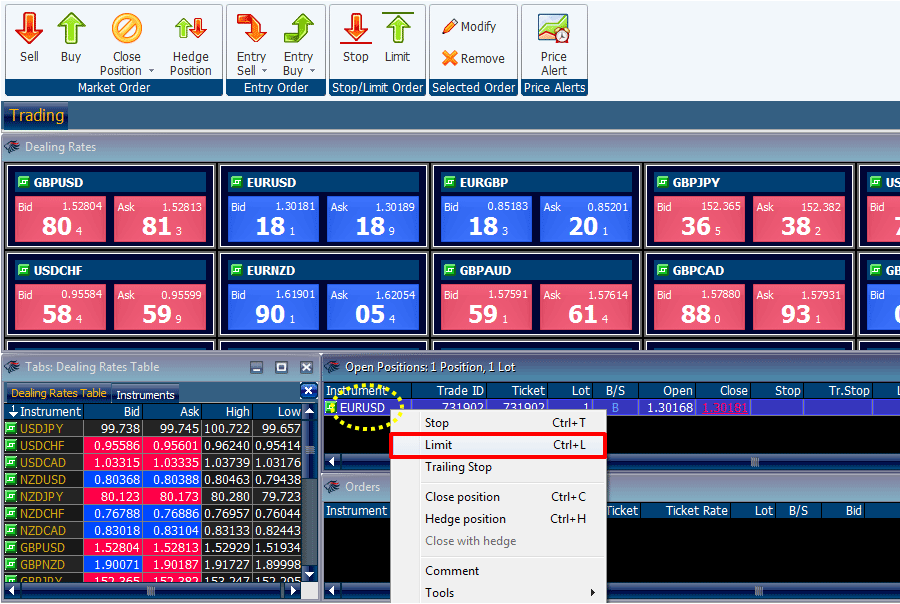The width and height of the screenshot is (900, 604).
Task: Click the Stop order icon in toolbar
Action: 356,38
